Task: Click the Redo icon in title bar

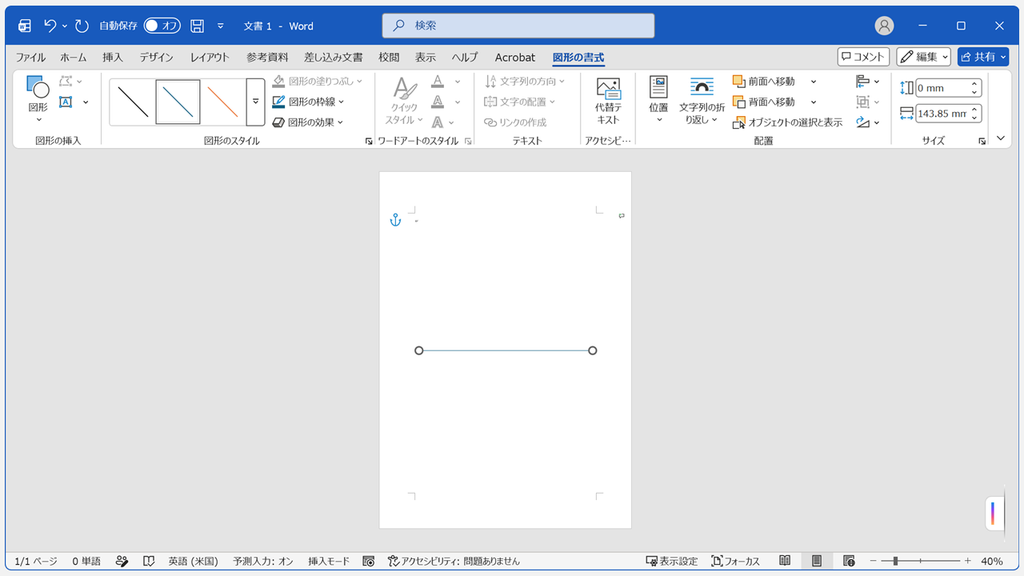Action: (x=82, y=25)
